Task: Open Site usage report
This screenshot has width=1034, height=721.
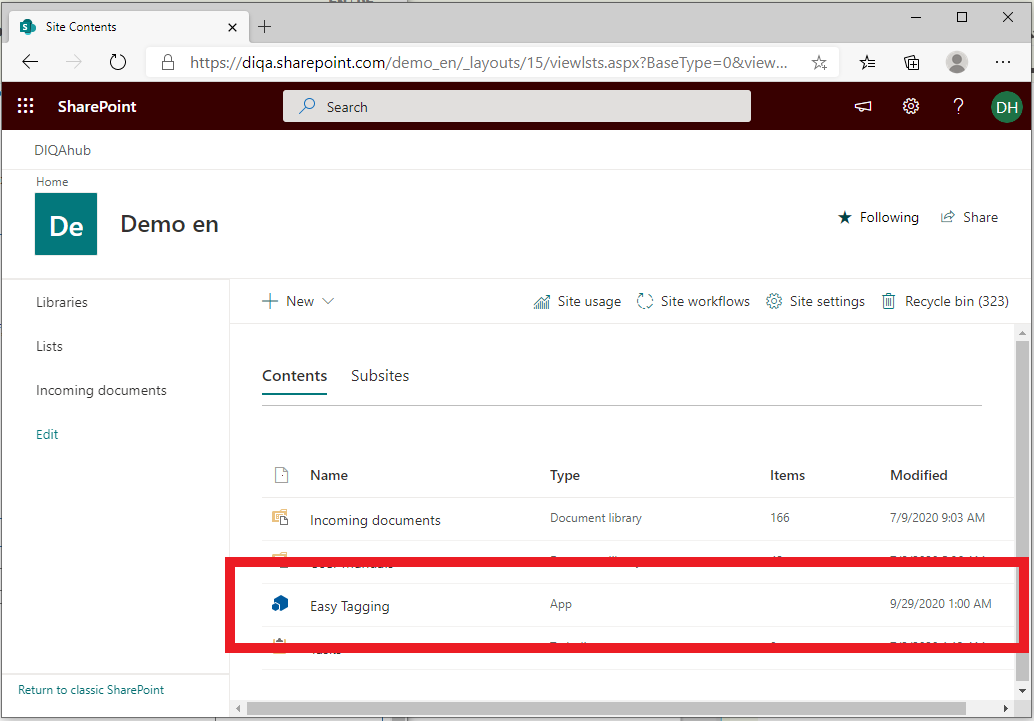Action: pyautogui.click(x=577, y=301)
